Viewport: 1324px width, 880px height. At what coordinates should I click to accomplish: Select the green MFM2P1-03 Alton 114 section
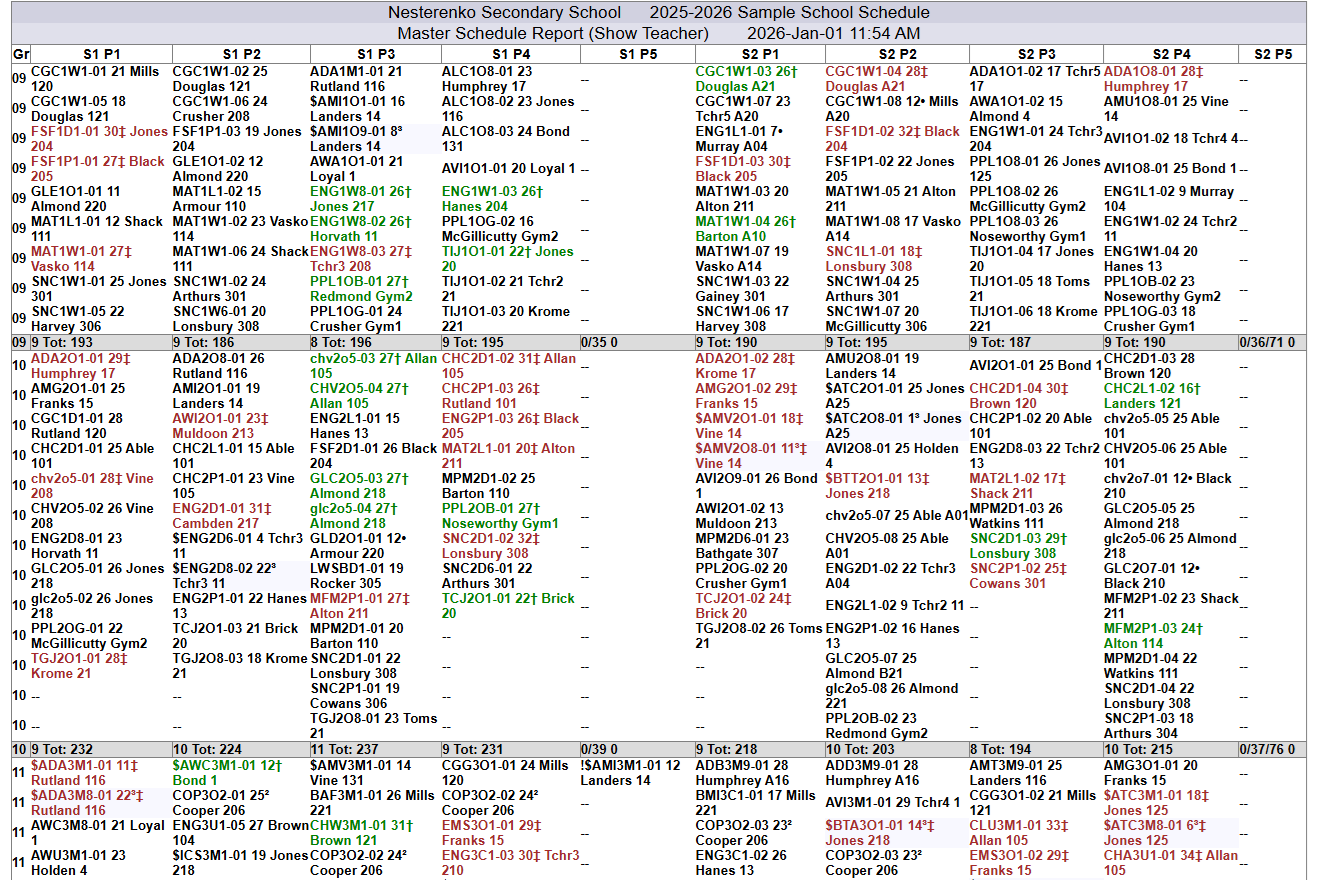pyautogui.click(x=1153, y=636)
